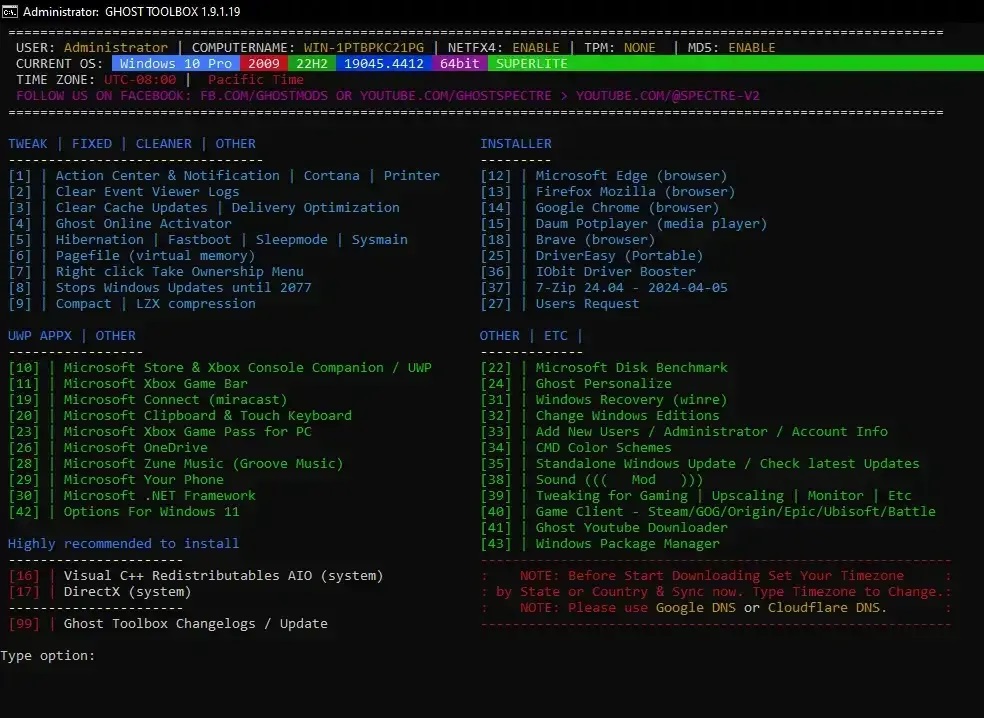Click the cmd icon in title bar
Image resolution: width=984 pixels, height=718 pixels.
[11, 12]
